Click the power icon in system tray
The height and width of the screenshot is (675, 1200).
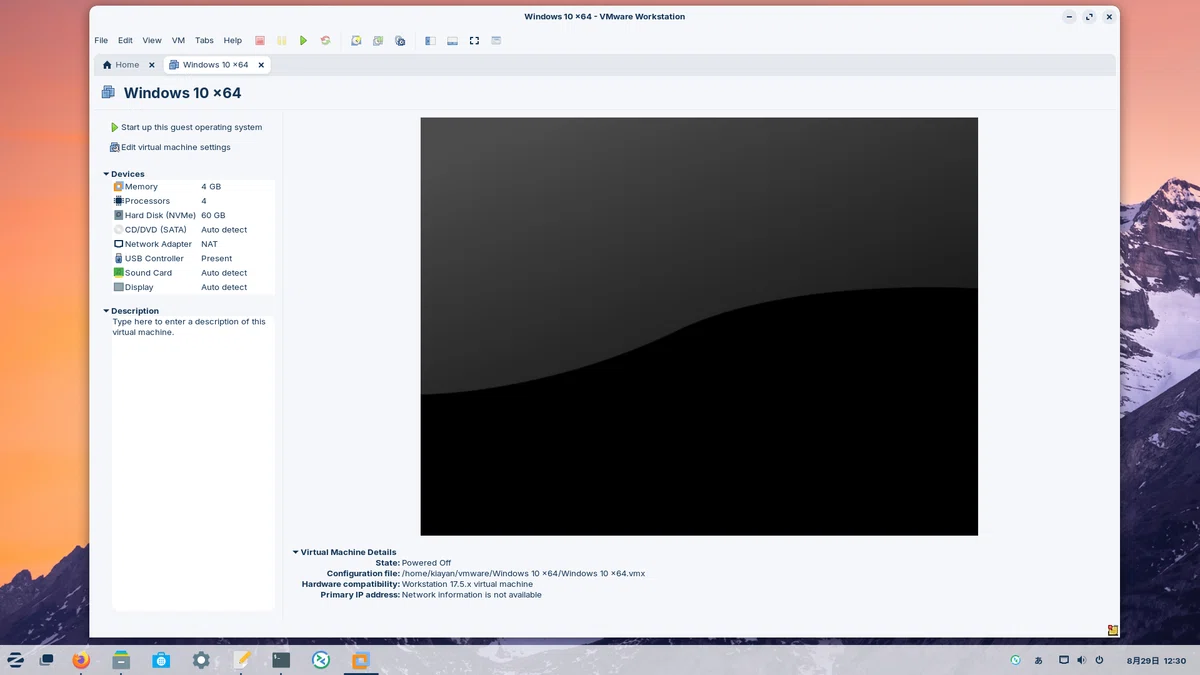pyautogui.click(x=1099, y=660)
